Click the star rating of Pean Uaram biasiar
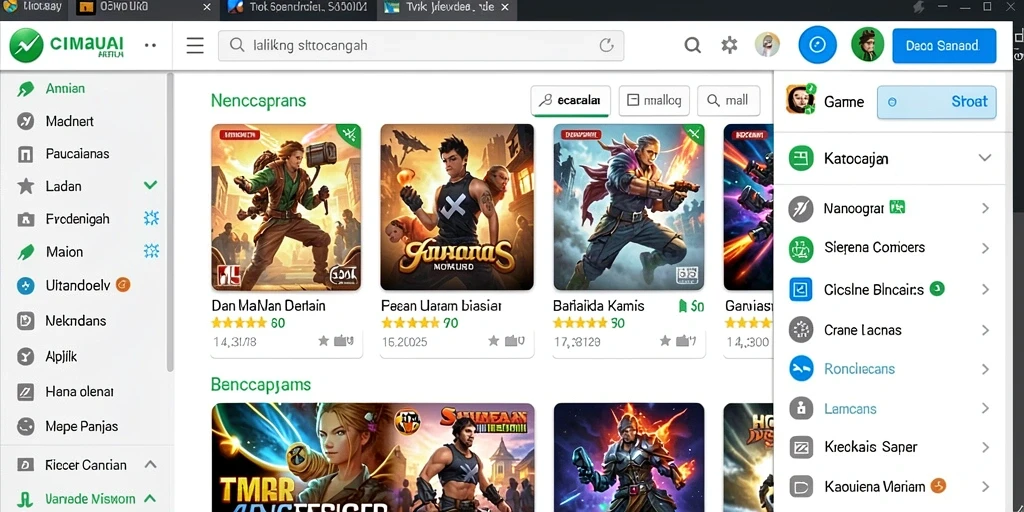Image resolution: width=1024 pixels, height=512 pixels. (410, 323)
